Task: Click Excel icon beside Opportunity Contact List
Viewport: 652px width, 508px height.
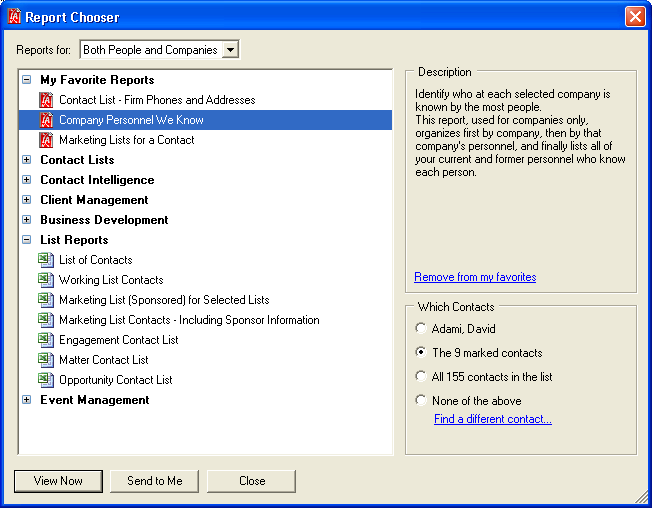Action: click(46, 380)
